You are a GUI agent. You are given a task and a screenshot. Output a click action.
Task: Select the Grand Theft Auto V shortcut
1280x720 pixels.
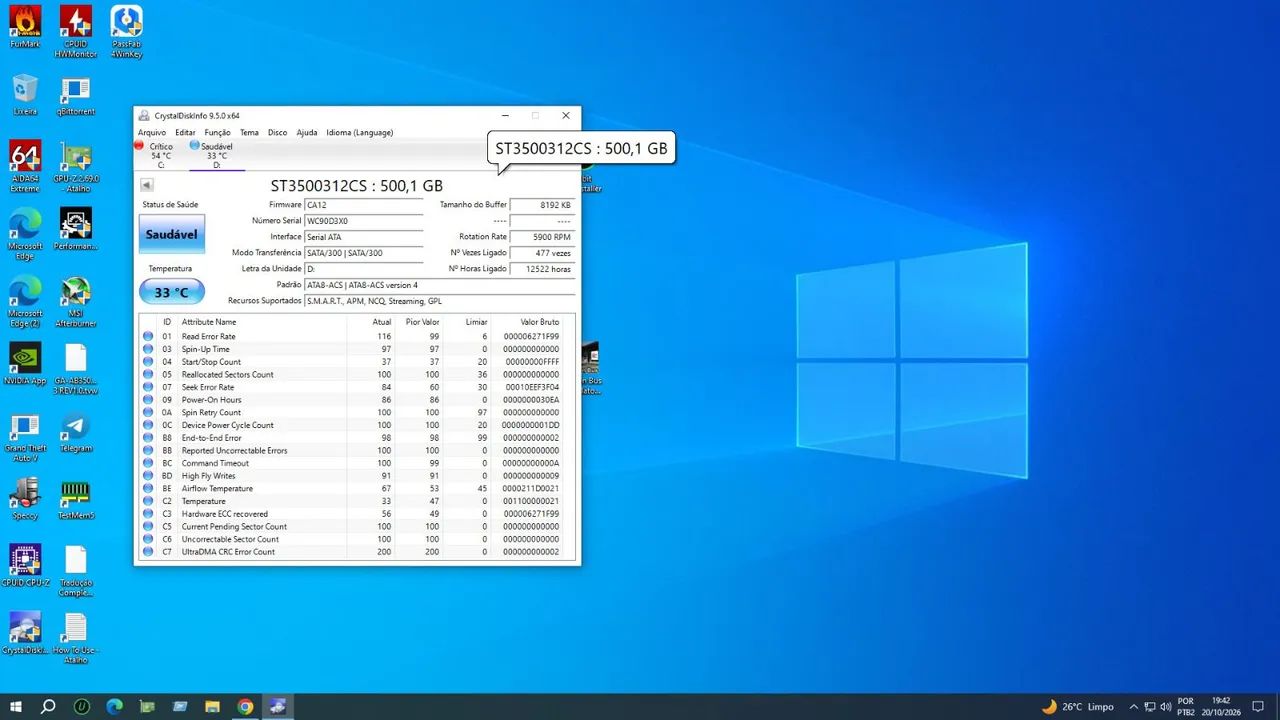(x=25, y=436)
